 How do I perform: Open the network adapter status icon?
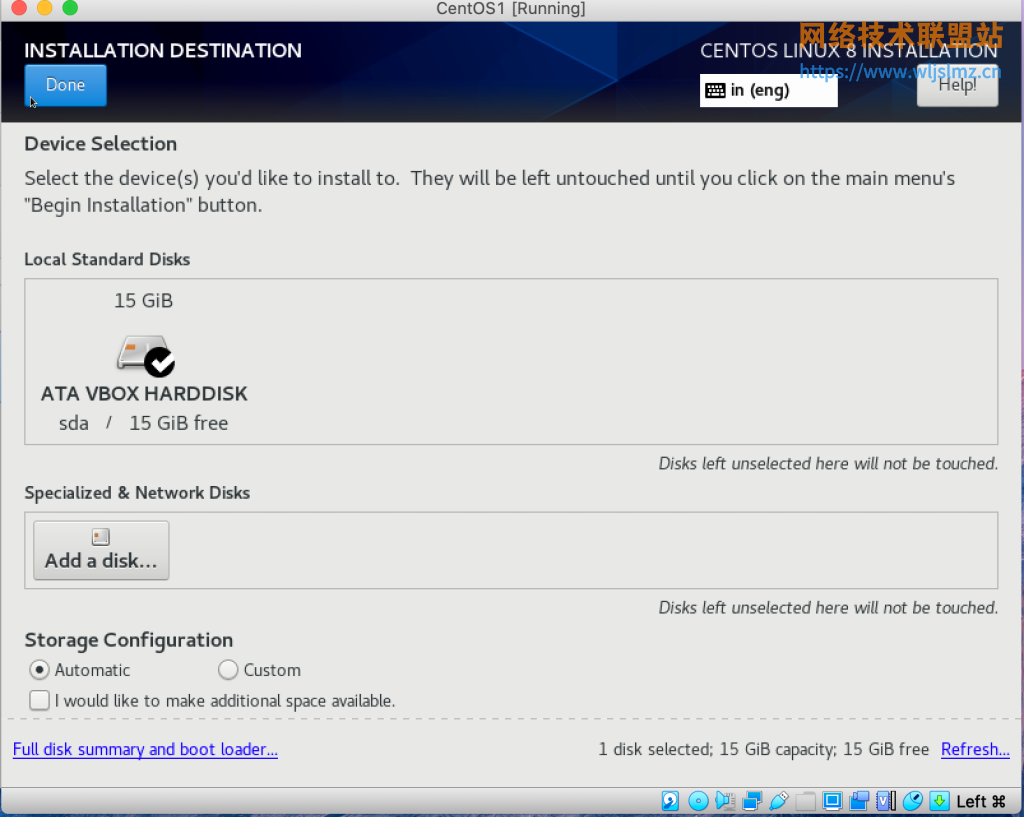[x=752, y=800]
